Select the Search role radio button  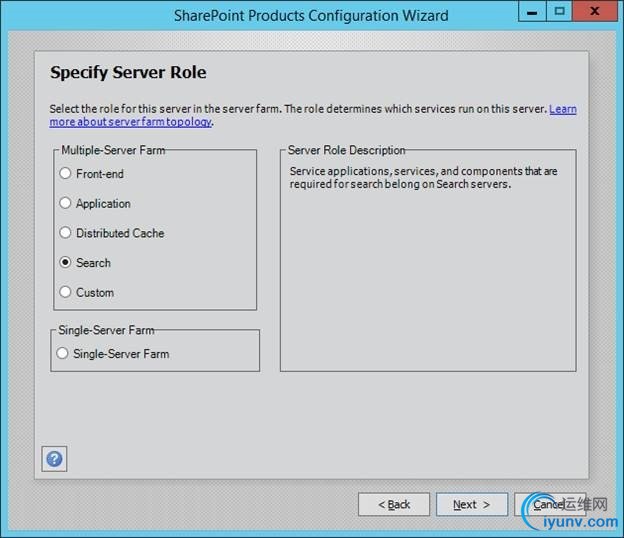tap(65, 262)
